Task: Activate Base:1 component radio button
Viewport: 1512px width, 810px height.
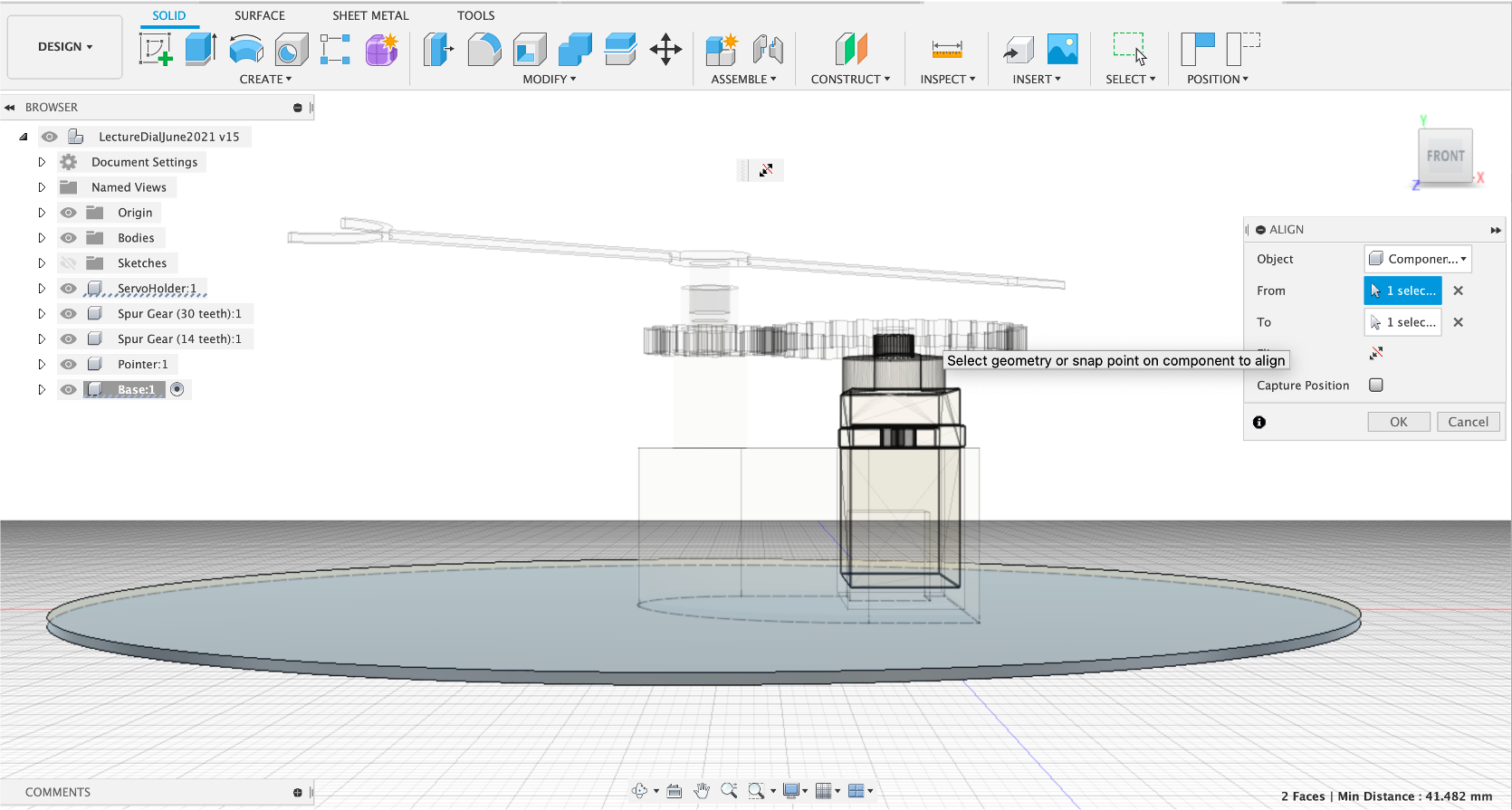Action: (x=177, y=389)
